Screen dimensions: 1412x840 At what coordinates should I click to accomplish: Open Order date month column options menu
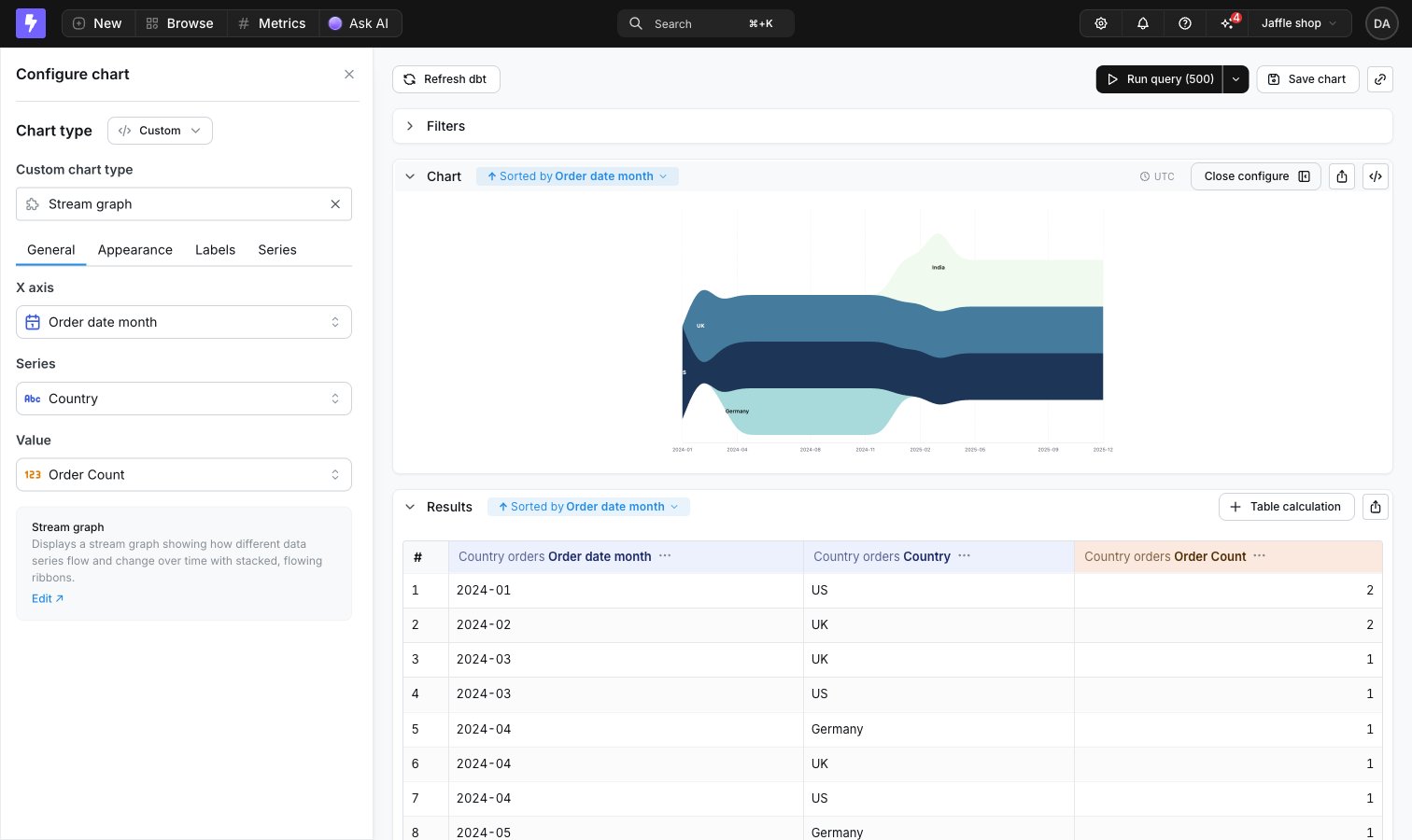click(665, 555)
